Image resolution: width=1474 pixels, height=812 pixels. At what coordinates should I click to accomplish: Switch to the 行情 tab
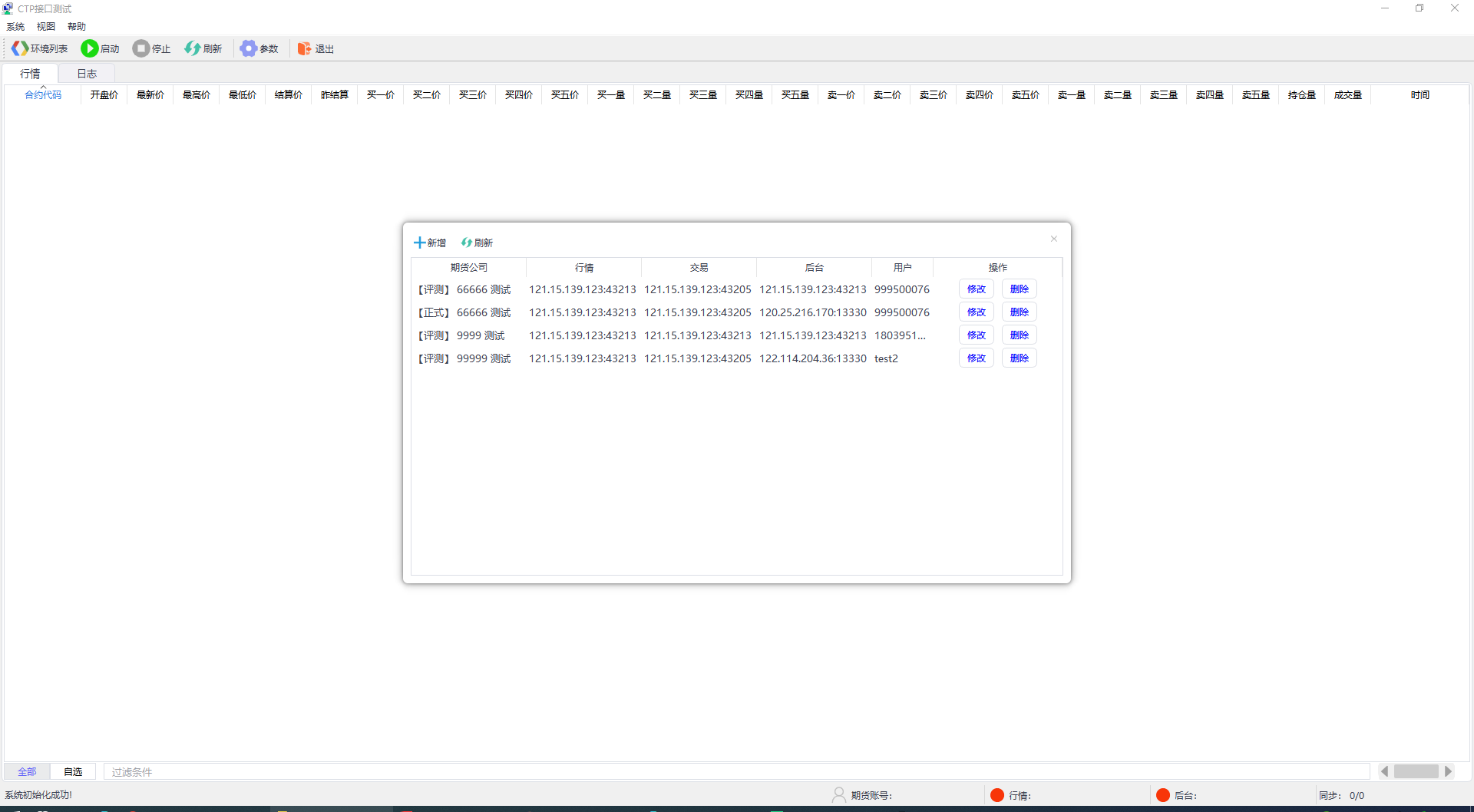pyautogui.click(x=30, y=74)
